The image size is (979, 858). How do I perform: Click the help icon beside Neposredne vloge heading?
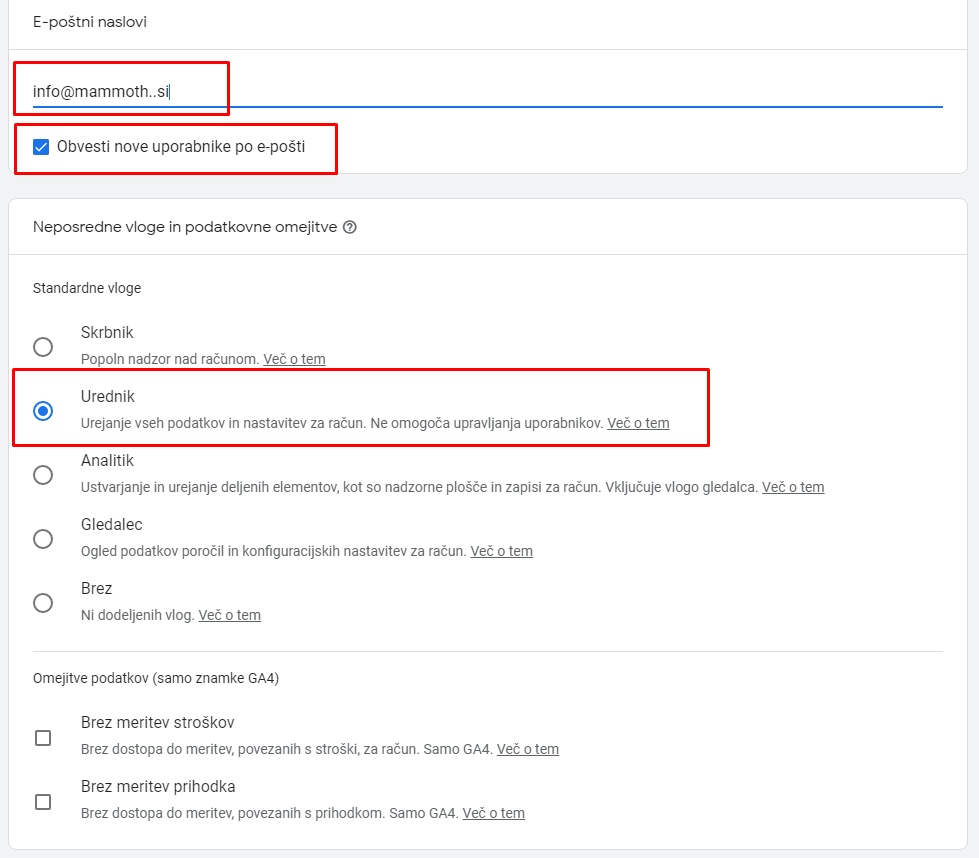[x=350, y=227]
